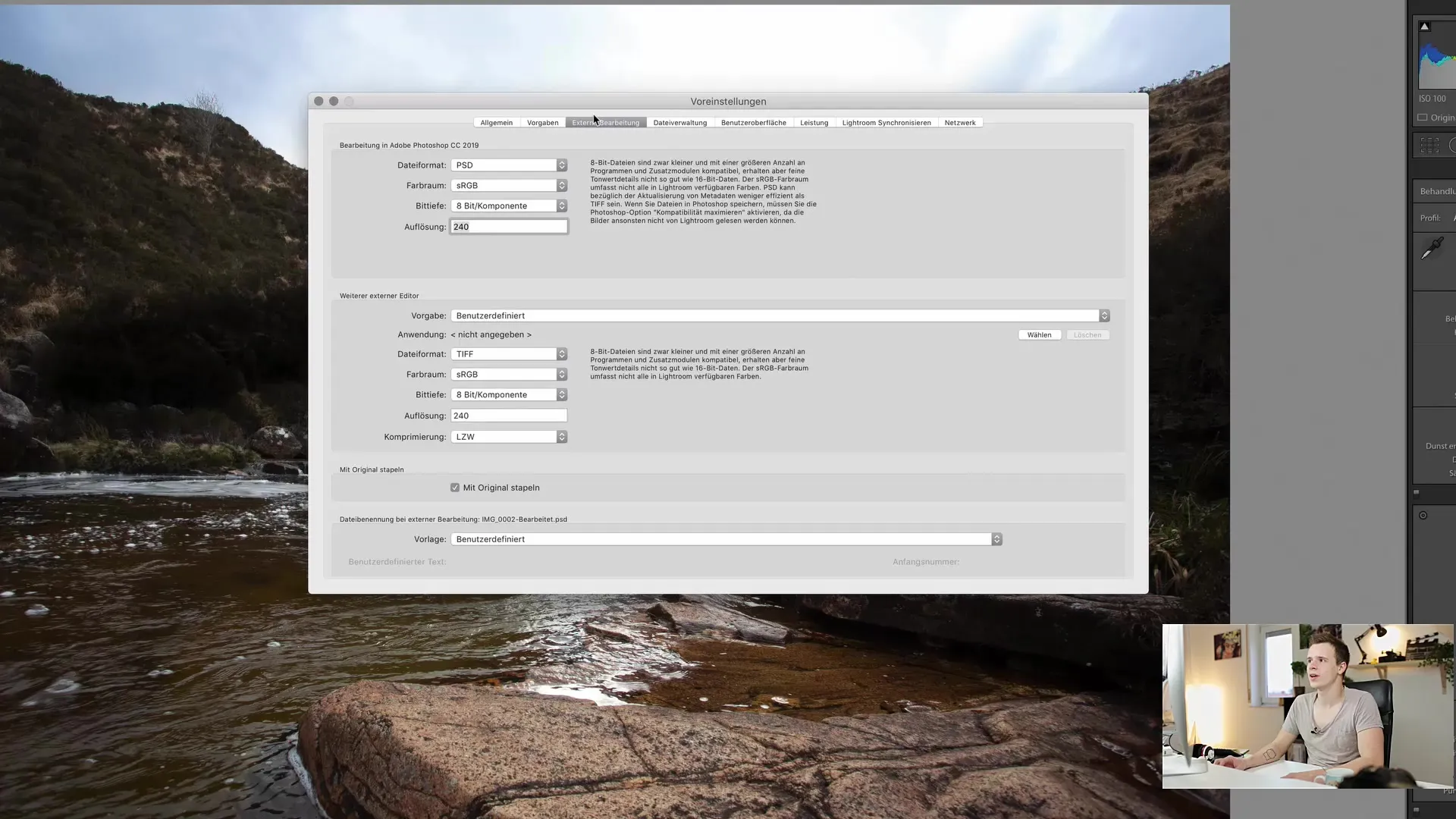
Task: Select the Leistung settings tab
Action: (x=813, y=122)
